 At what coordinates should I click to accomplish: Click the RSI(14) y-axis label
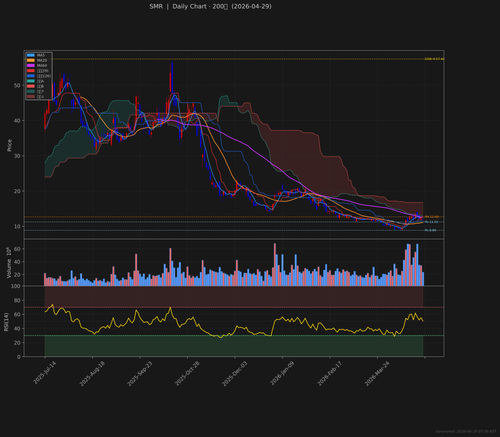point(6,322)
